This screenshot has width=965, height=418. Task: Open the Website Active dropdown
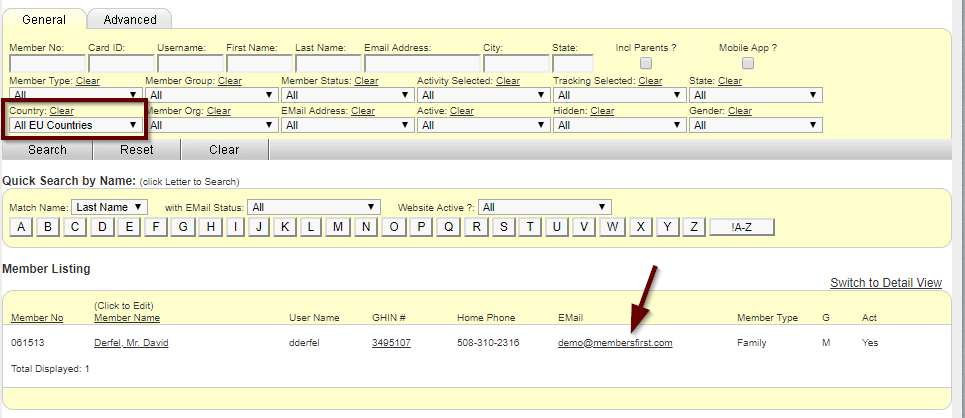pos(545,207)
